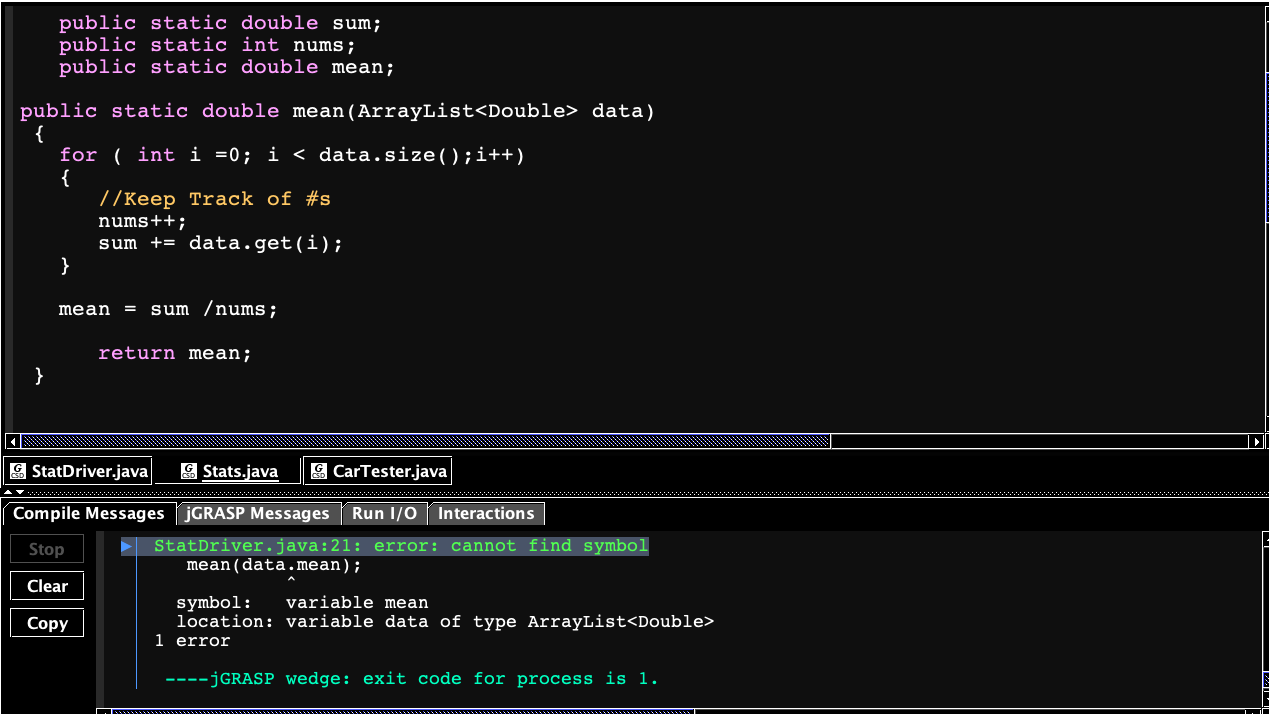This screenshot has width=1269, height=714.
Task: Click the '//Keep Track of #s' comment
Action: [x=215, y=199]
